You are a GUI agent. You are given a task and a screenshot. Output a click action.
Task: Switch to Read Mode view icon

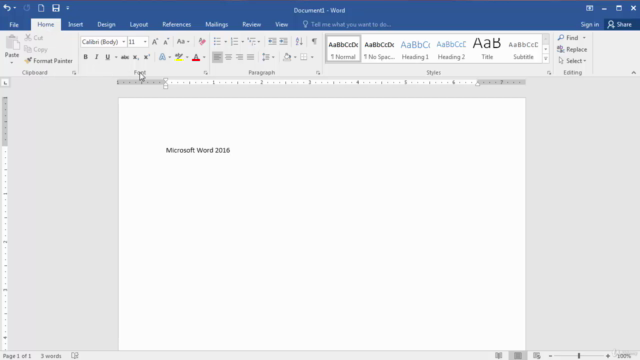click(x=498, y=356)
